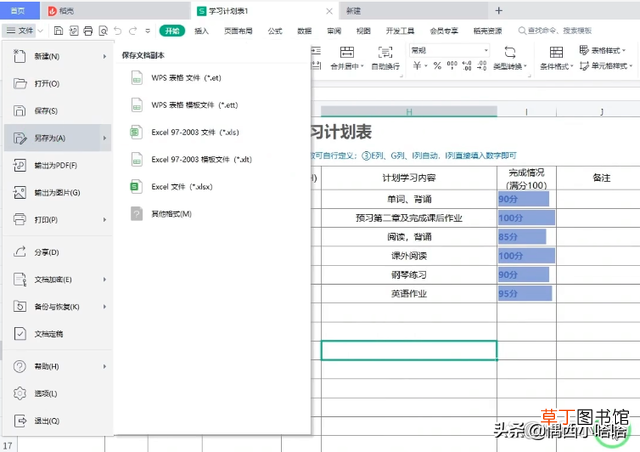Expand the 新建(N) submenu arrow
The image size is (640, 452).
click(x=104, y=56)
